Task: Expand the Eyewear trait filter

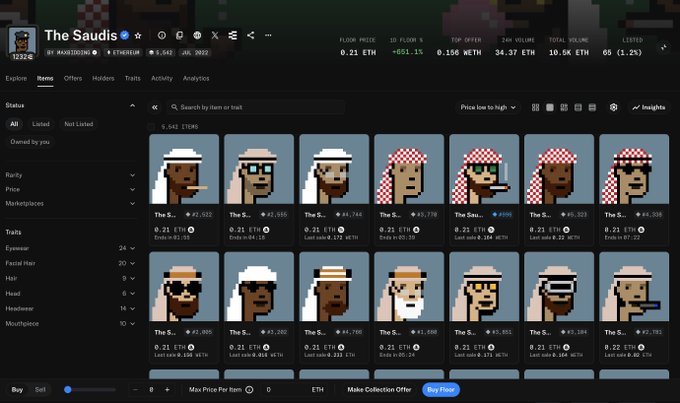Action: point(70,249)
